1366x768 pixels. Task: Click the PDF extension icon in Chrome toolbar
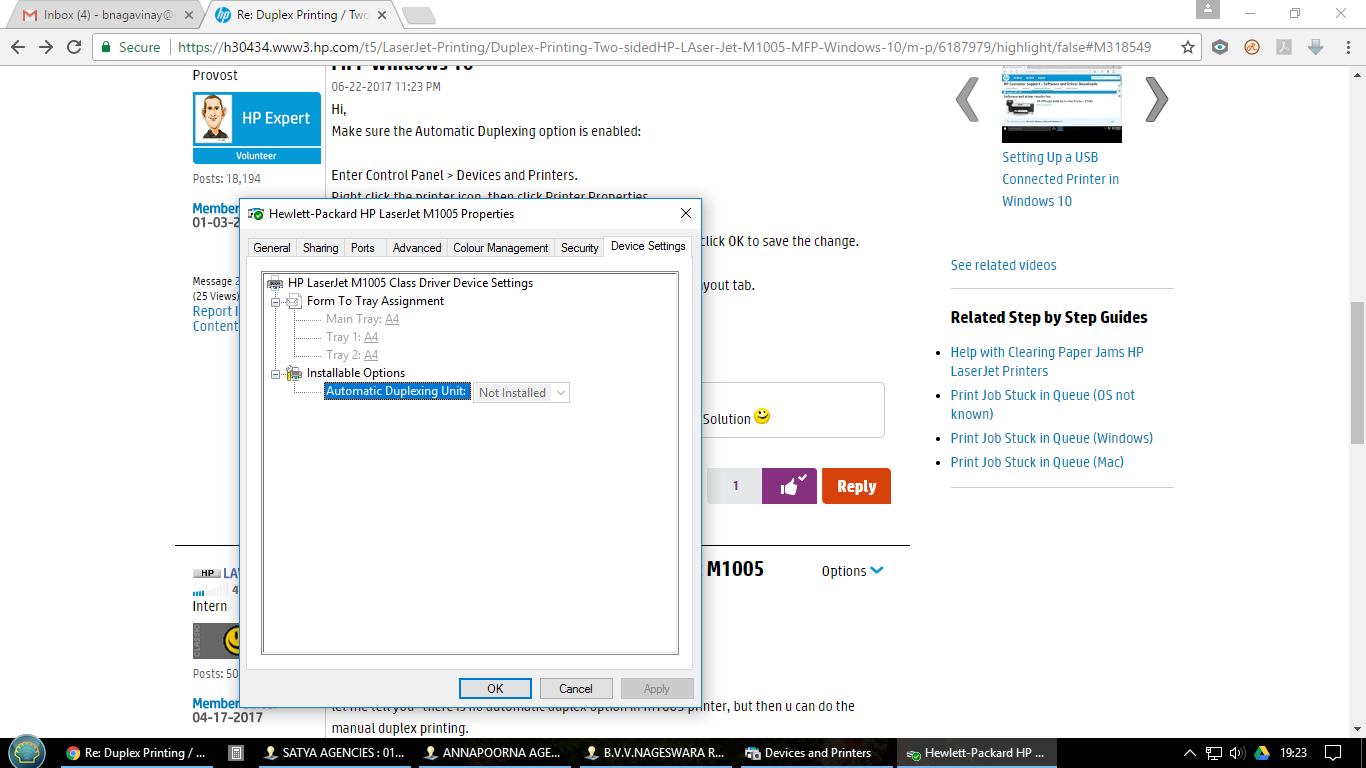point(1284,47)
